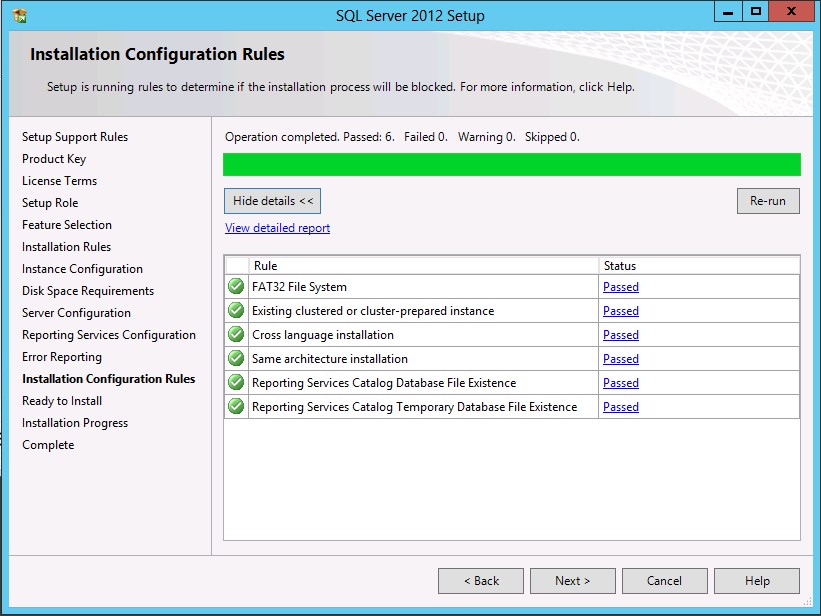Select Feature Selection step in sidebar
Viewport: 821px width, 616px height.
pyautogui.click(x=66, y=225)
